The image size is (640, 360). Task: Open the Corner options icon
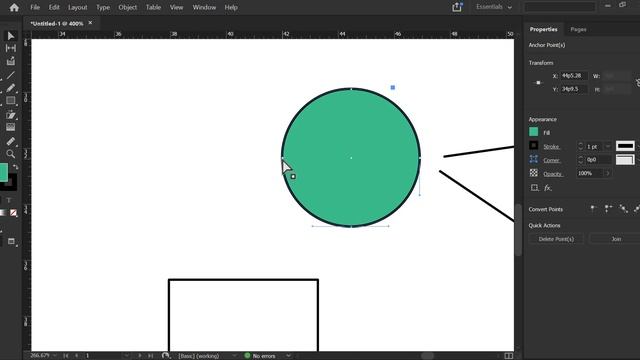[x=533, y=159]
